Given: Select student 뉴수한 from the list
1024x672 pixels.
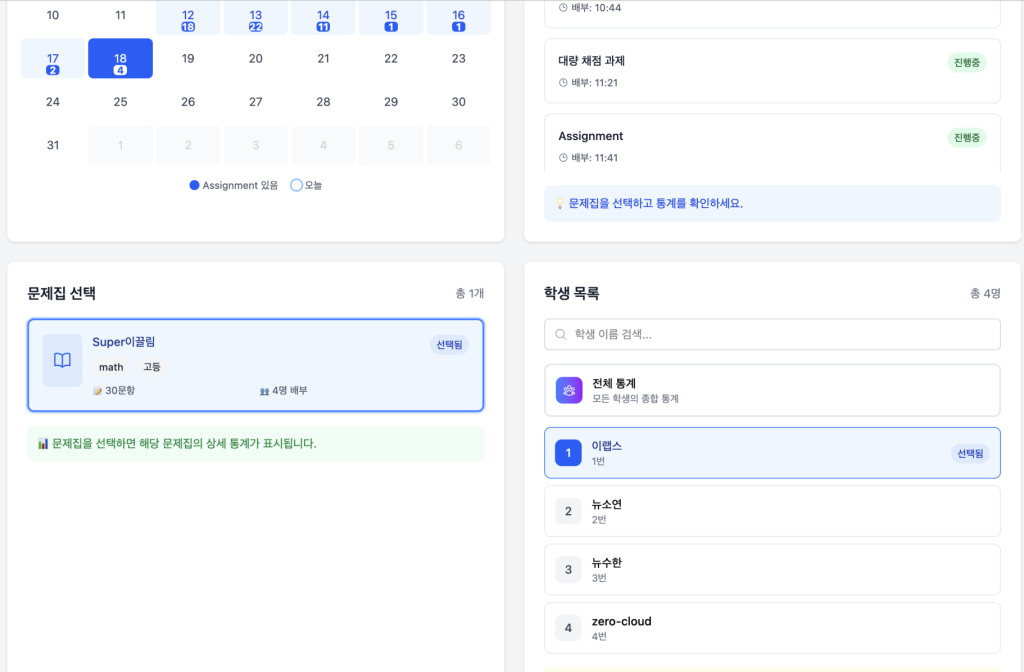Looking at the screenshot, I should 772,570.
